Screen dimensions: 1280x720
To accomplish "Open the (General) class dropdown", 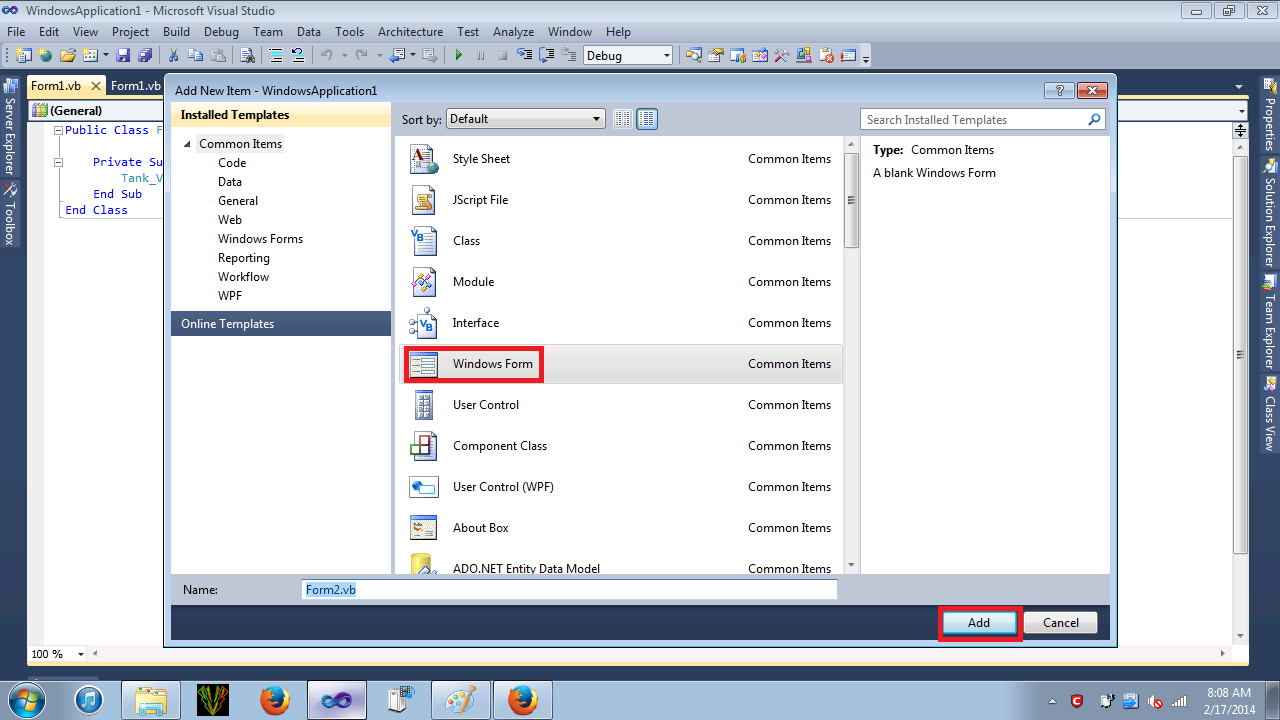I will (x=95, y=111).
